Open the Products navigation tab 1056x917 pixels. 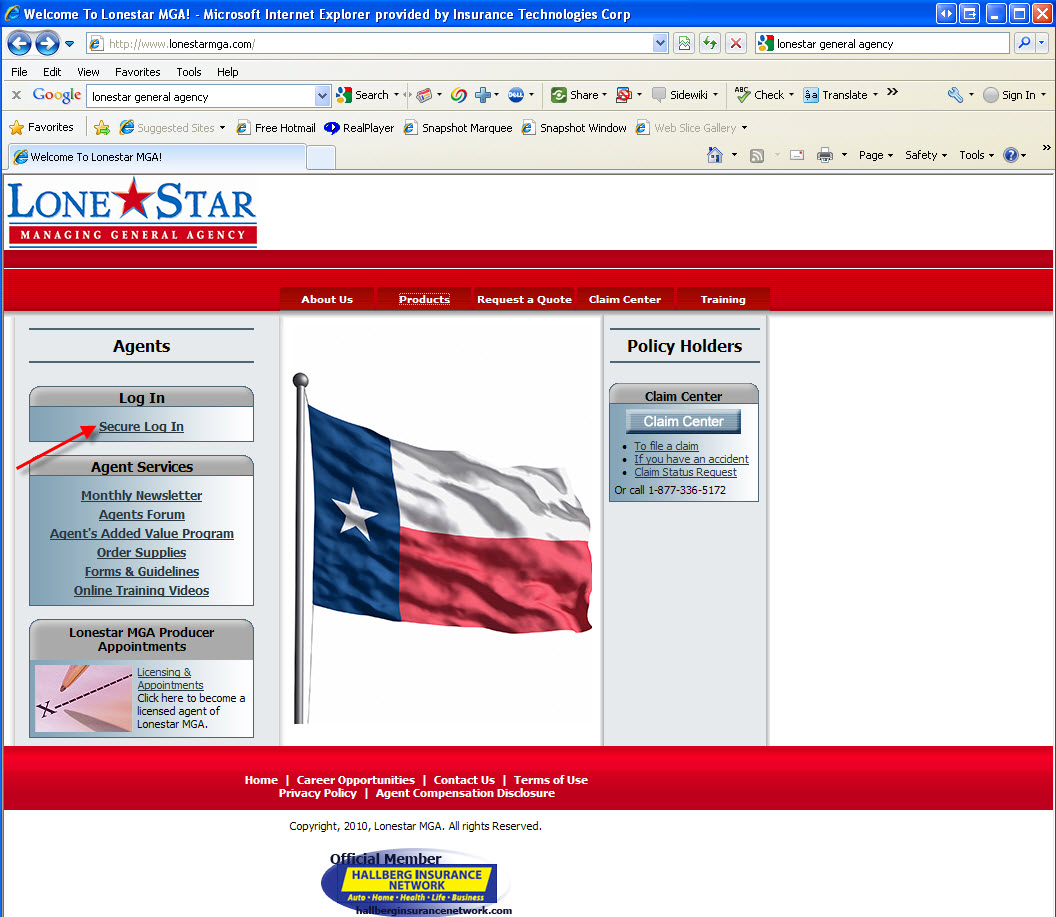[x=424, y=300]
